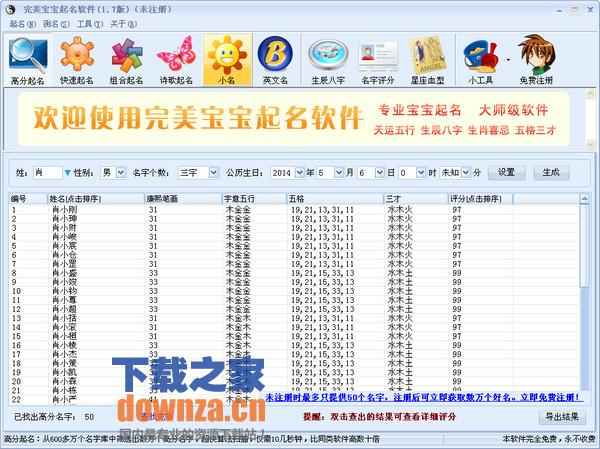Open the 性别 gender dropdown

pos(121,173)
